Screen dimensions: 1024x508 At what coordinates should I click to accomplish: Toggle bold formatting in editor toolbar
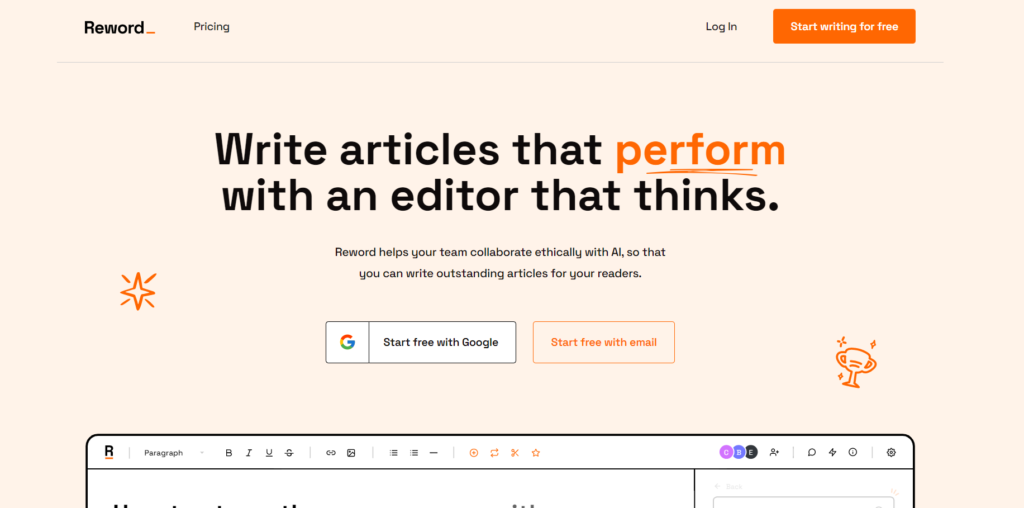tap(228, 453)
